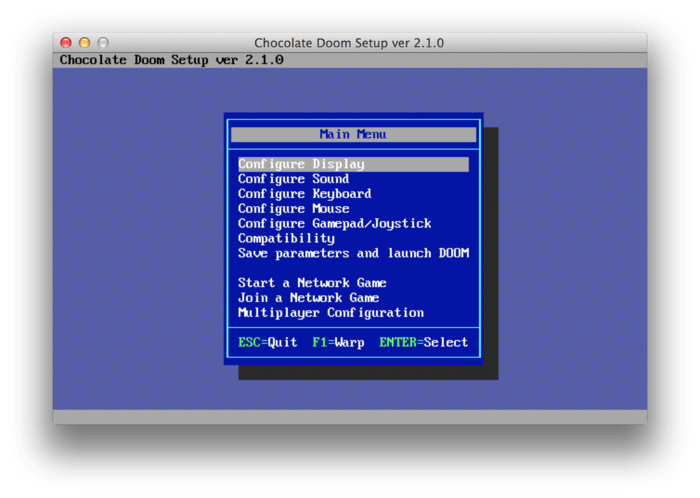Click Save parameters and launch DOOM

pyautogui.click(x=353, y=253)
